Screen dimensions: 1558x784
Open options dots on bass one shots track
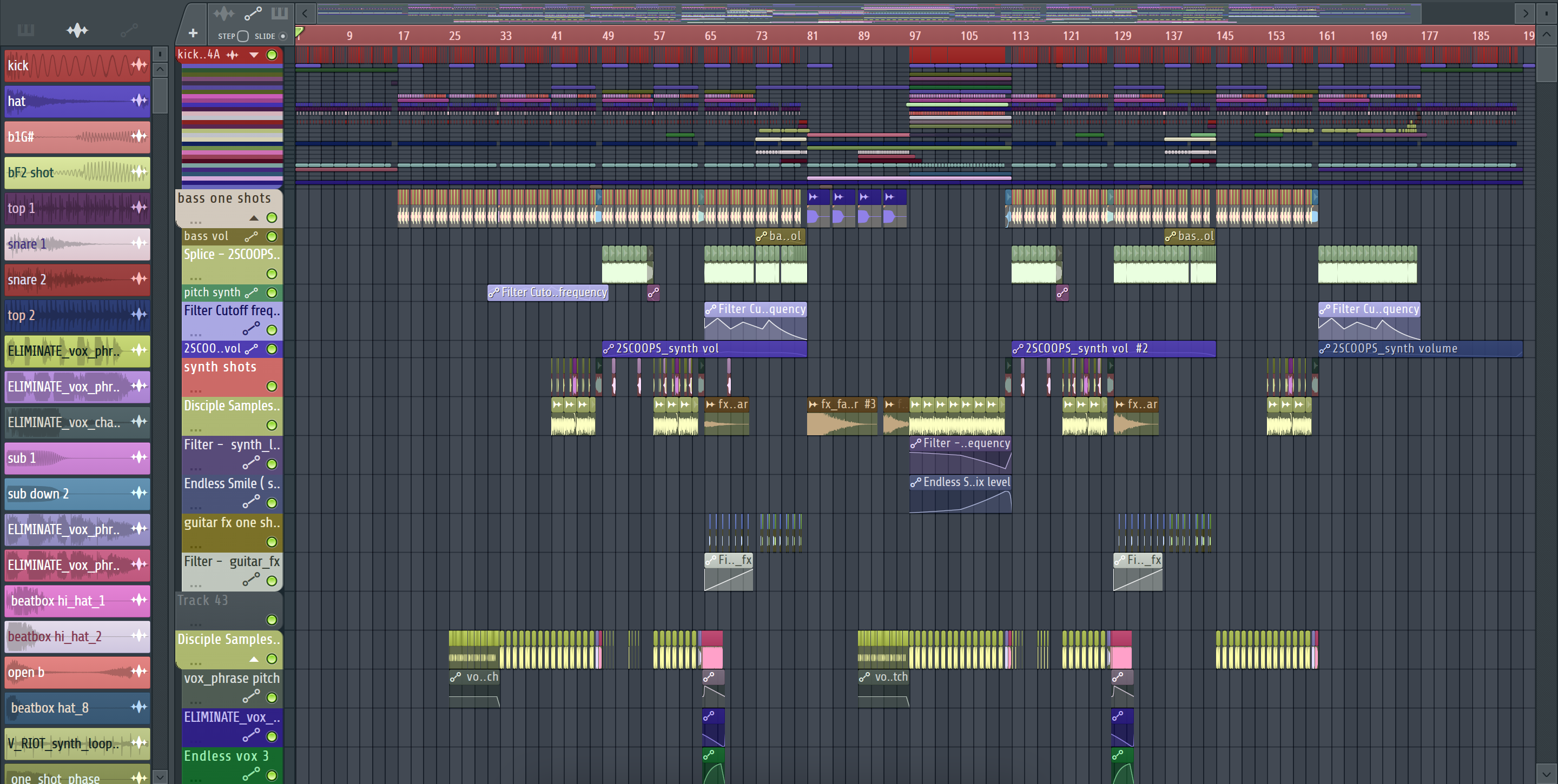(x=195, y=222)
